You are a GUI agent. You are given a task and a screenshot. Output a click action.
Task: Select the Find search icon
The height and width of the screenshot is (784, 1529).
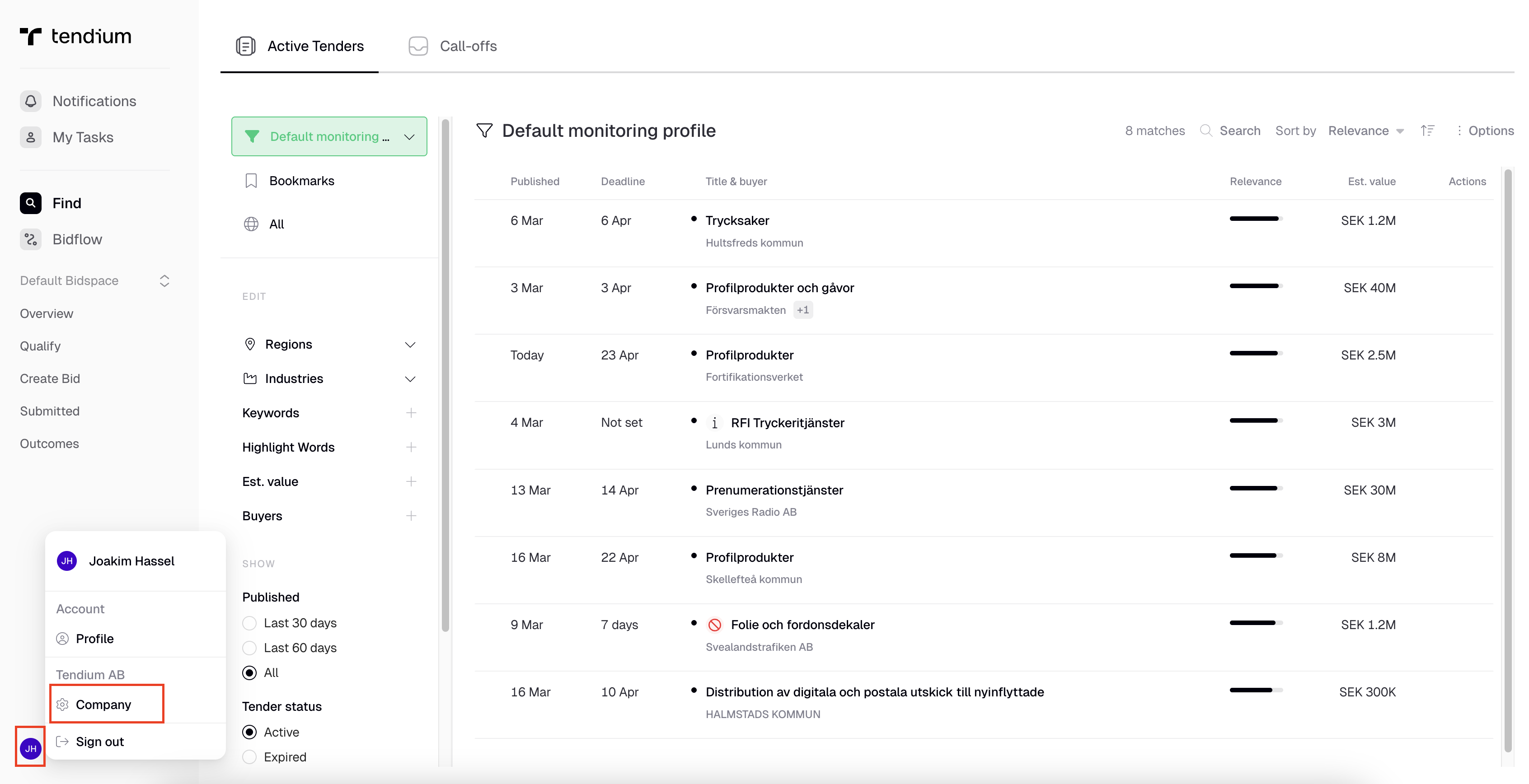(30, 202)
